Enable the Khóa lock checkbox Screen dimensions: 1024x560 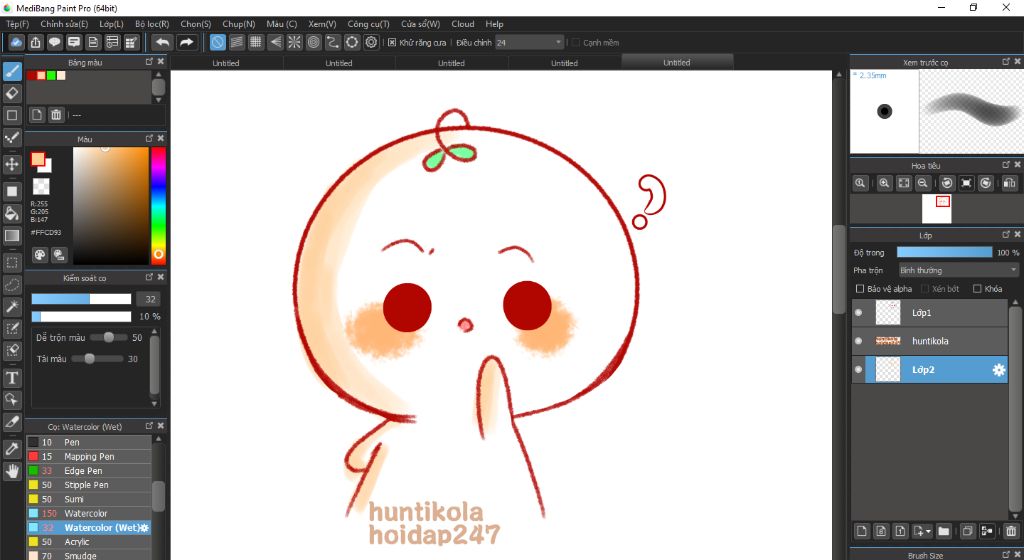pyautogui.click(x=977, y=288)
